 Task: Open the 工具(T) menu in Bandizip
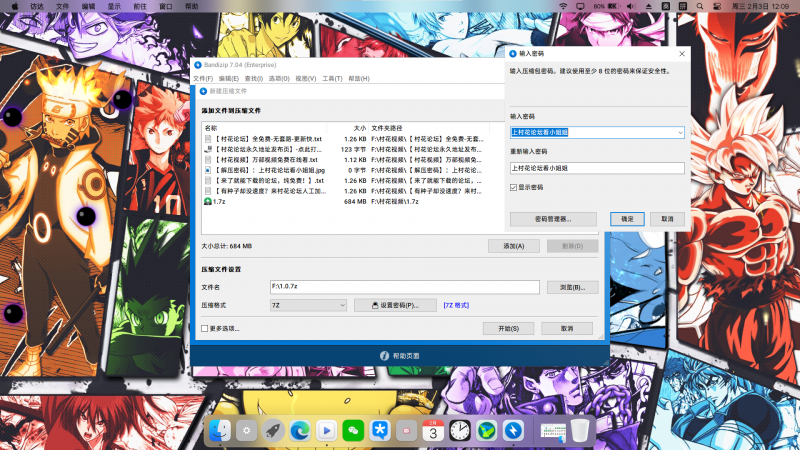point(332,78)
